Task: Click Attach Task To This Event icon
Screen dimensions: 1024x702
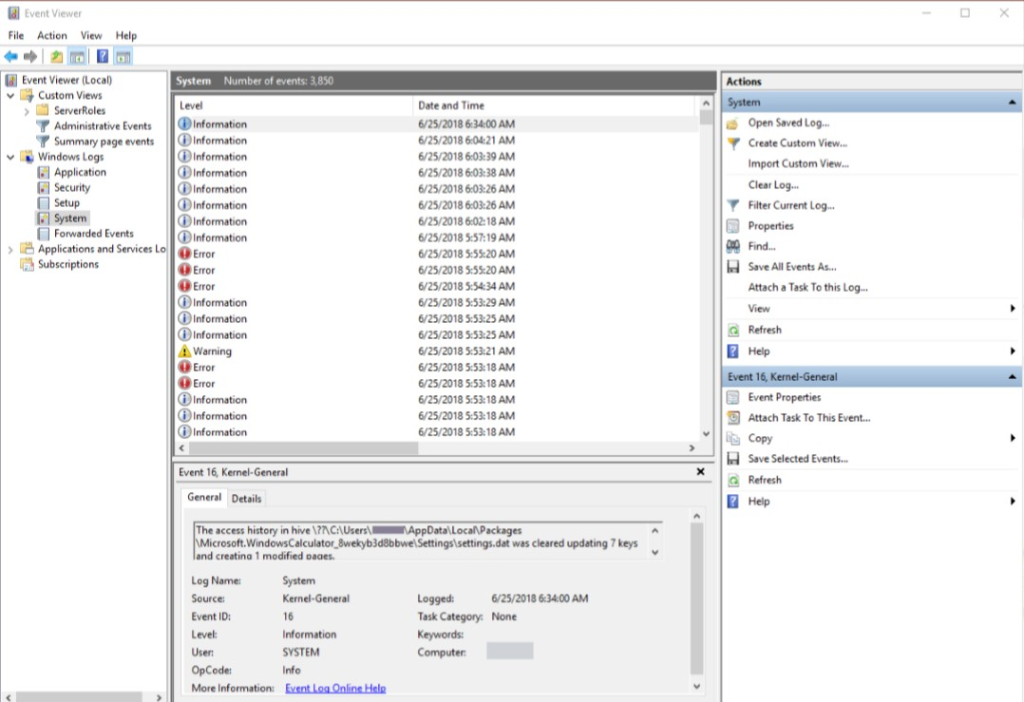Action: coord(733,418)
